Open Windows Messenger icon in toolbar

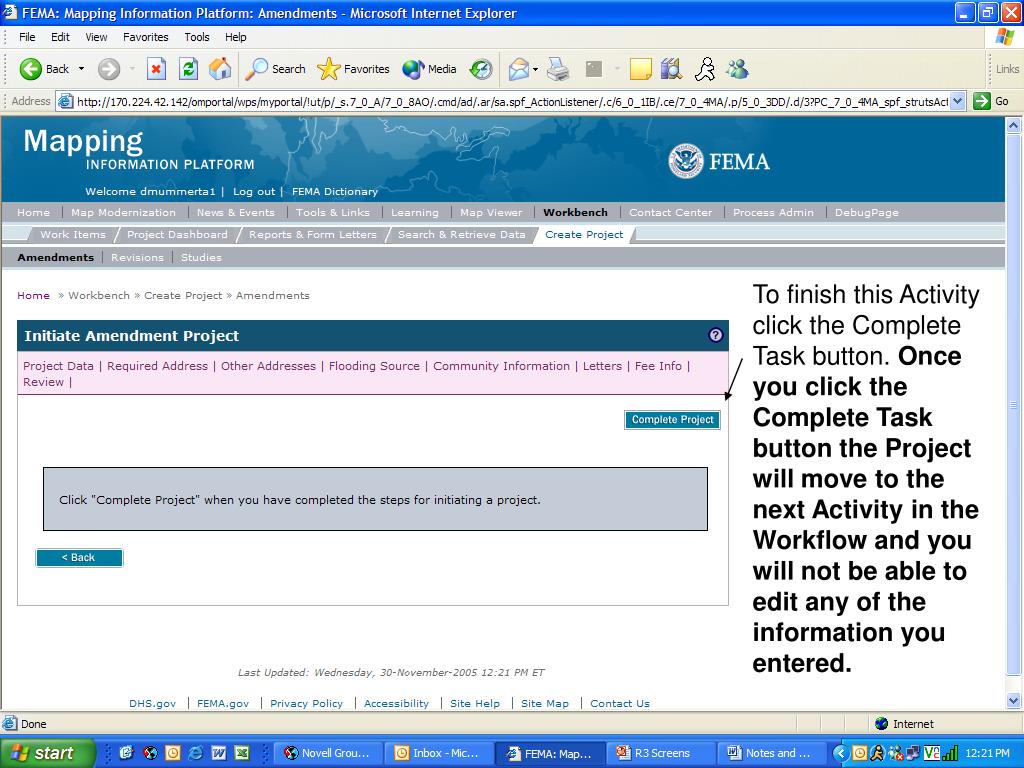point(737,69)
